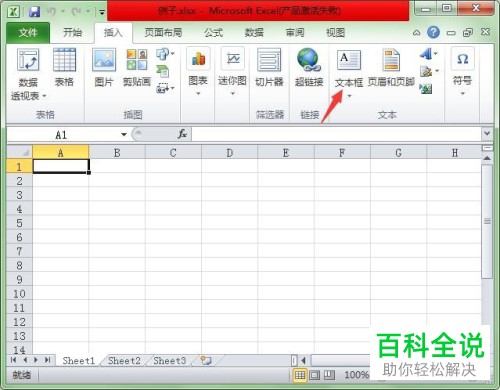Switch to Page Break Preview in status bar
The width and height of the screenshot is (500, 390).
(x=329, y=375)
